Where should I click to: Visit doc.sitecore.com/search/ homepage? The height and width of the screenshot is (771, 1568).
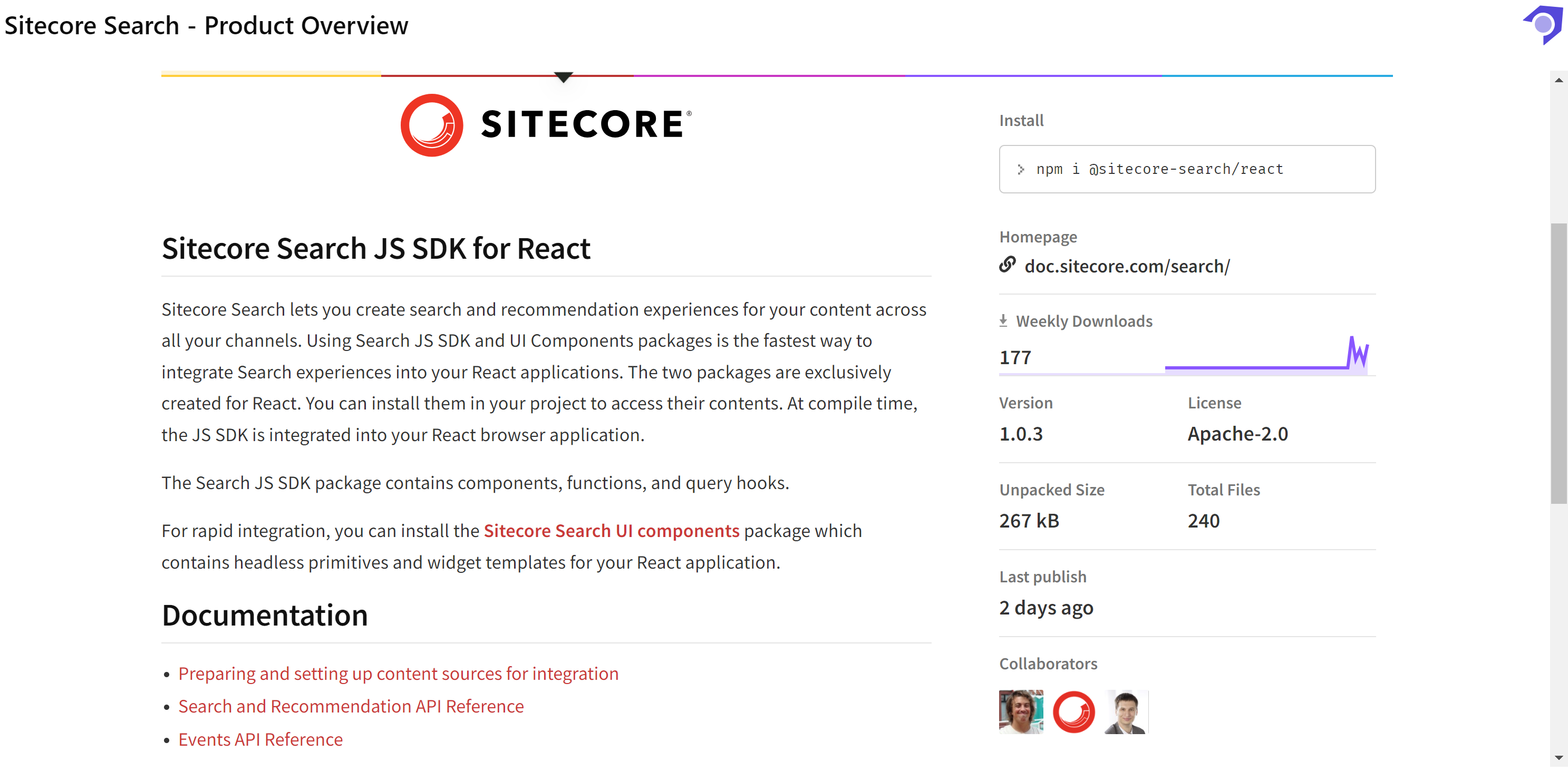tap(1127, 267)
